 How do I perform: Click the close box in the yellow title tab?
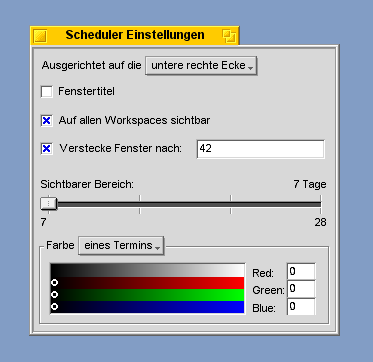[40, 36]
